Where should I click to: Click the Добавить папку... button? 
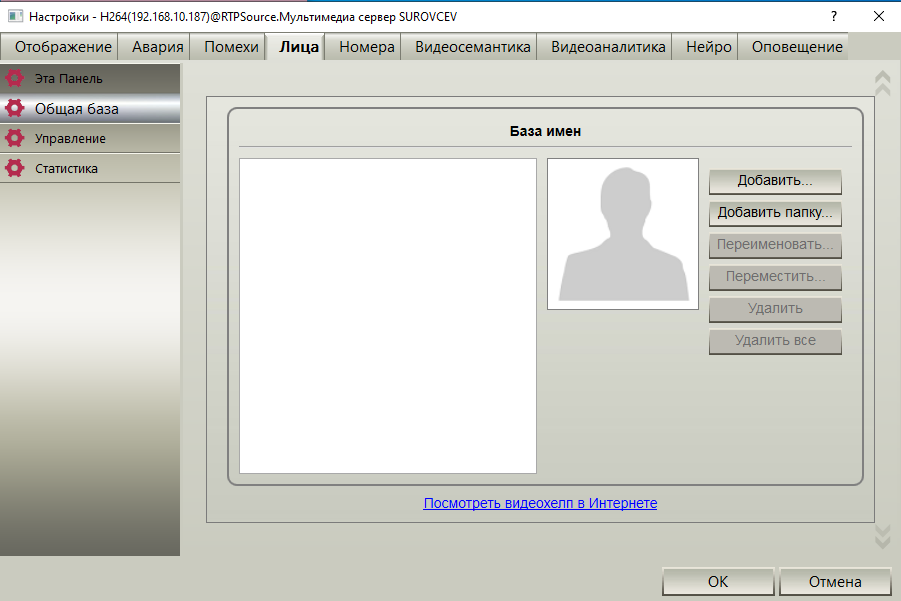click(775, 213)
